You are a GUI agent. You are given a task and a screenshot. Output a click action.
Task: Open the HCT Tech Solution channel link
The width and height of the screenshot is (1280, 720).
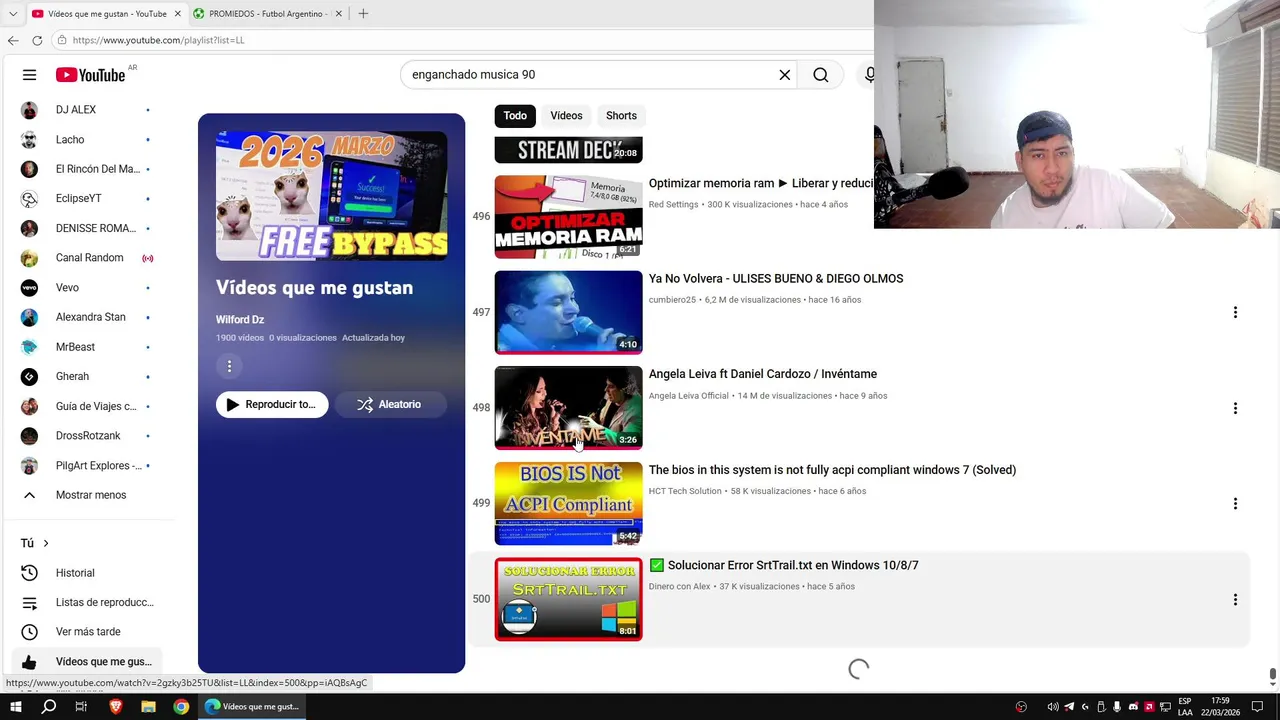tap(685, 491)
